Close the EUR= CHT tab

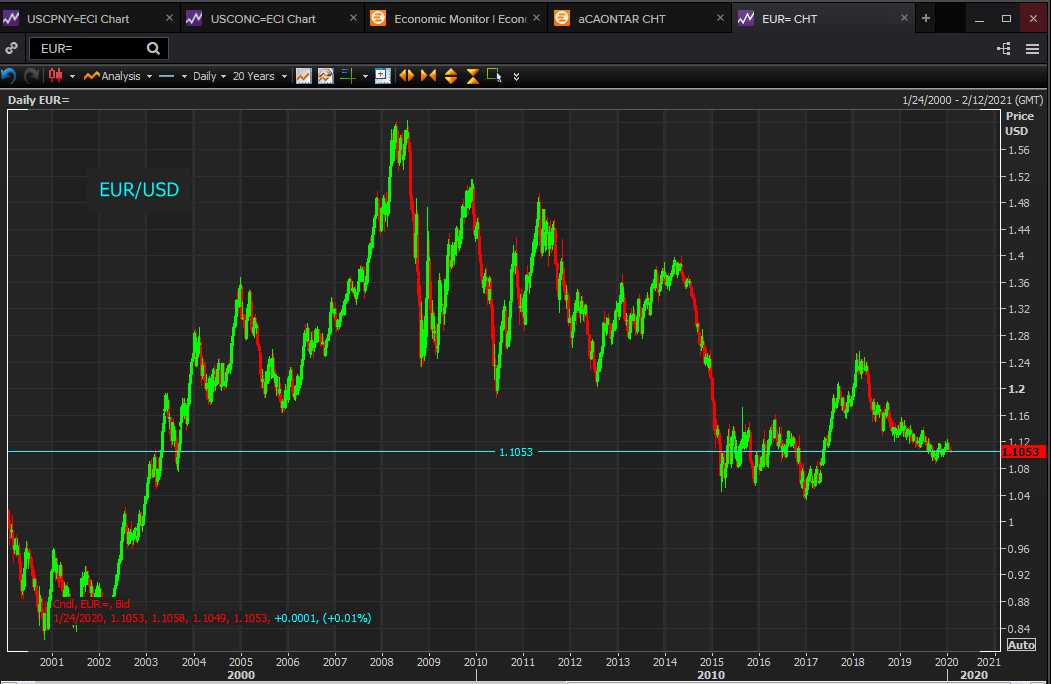click(904, 18)
